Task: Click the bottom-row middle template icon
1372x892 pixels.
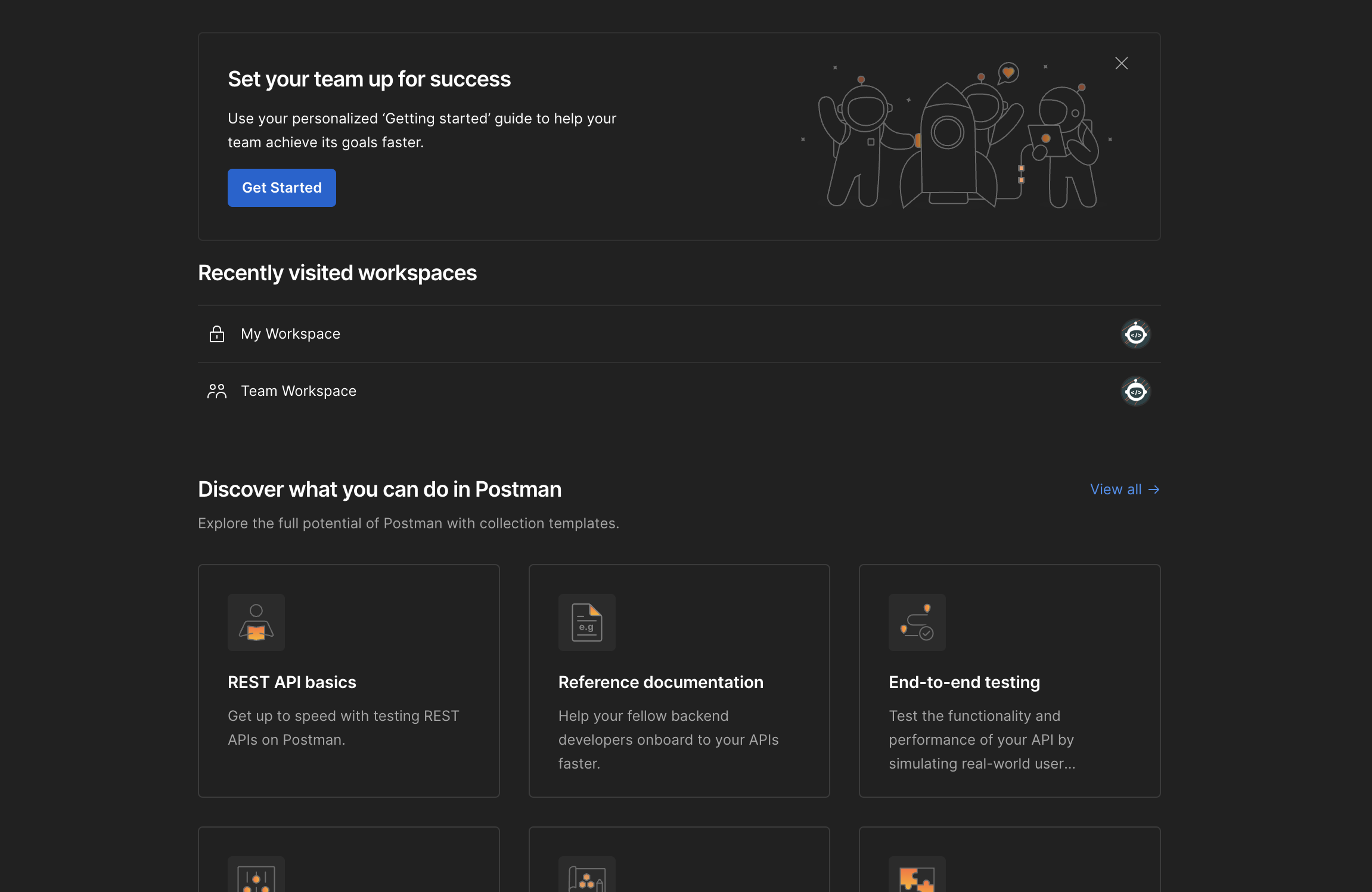Action: (x=586, y=878)
